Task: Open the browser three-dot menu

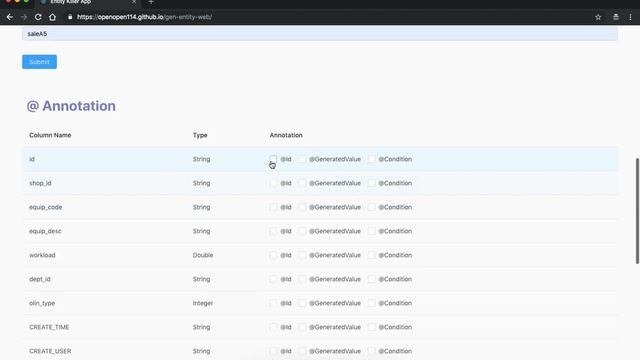Action: tap(630, 17)
